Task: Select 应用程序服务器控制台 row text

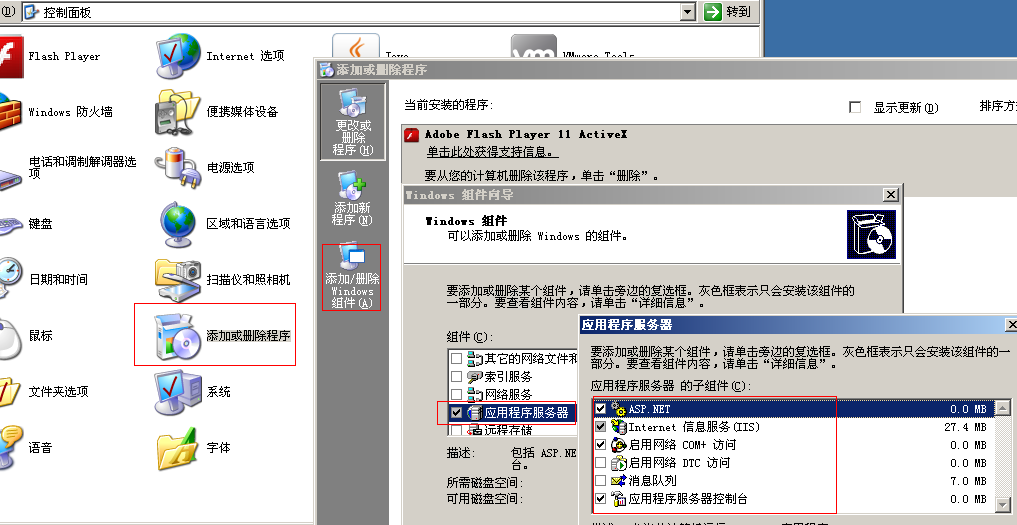Action: click(688, 499)
